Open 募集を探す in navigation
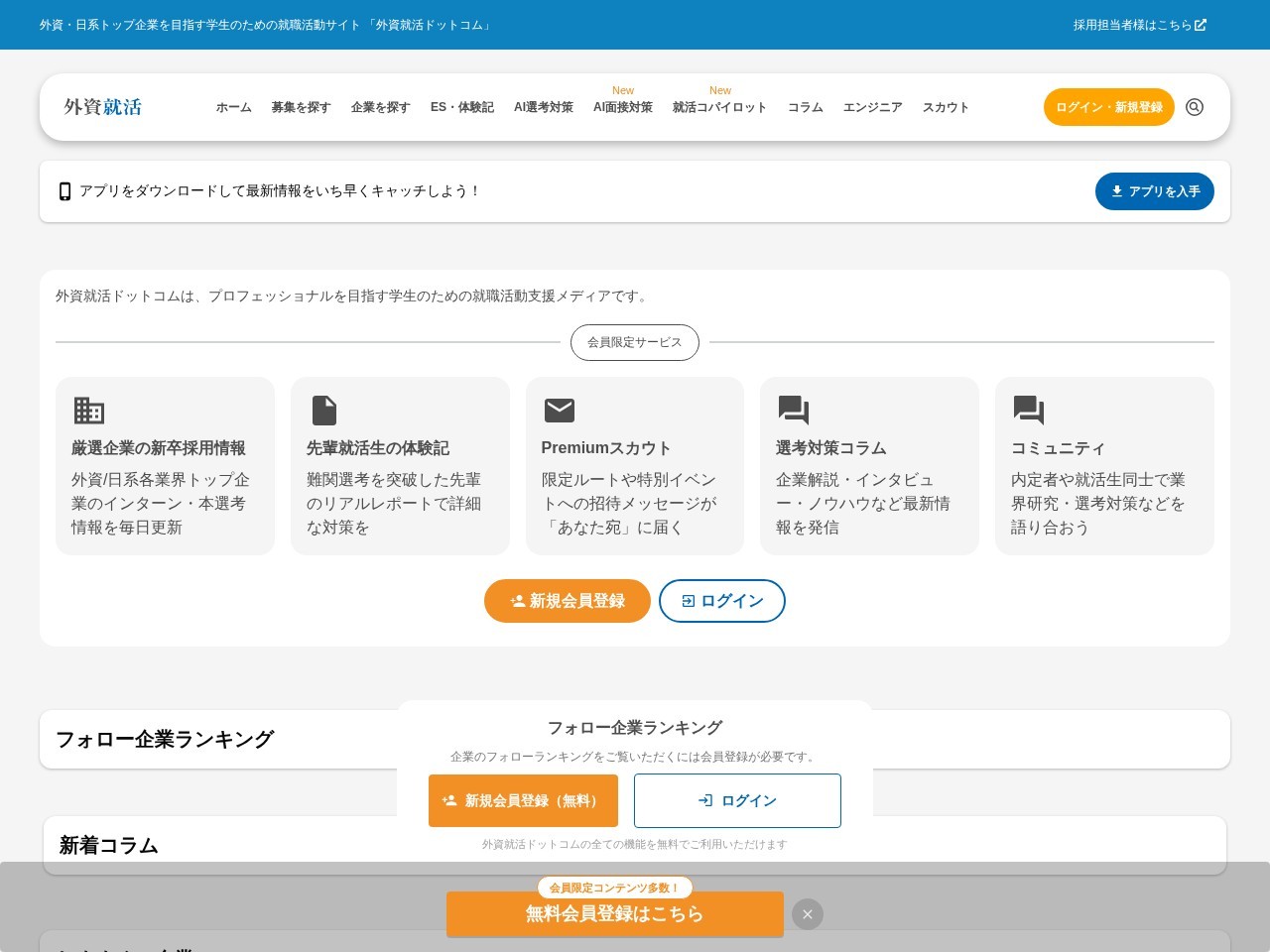Image resolution: width=1270 pixels, height=952 pixels. point(301,107)
